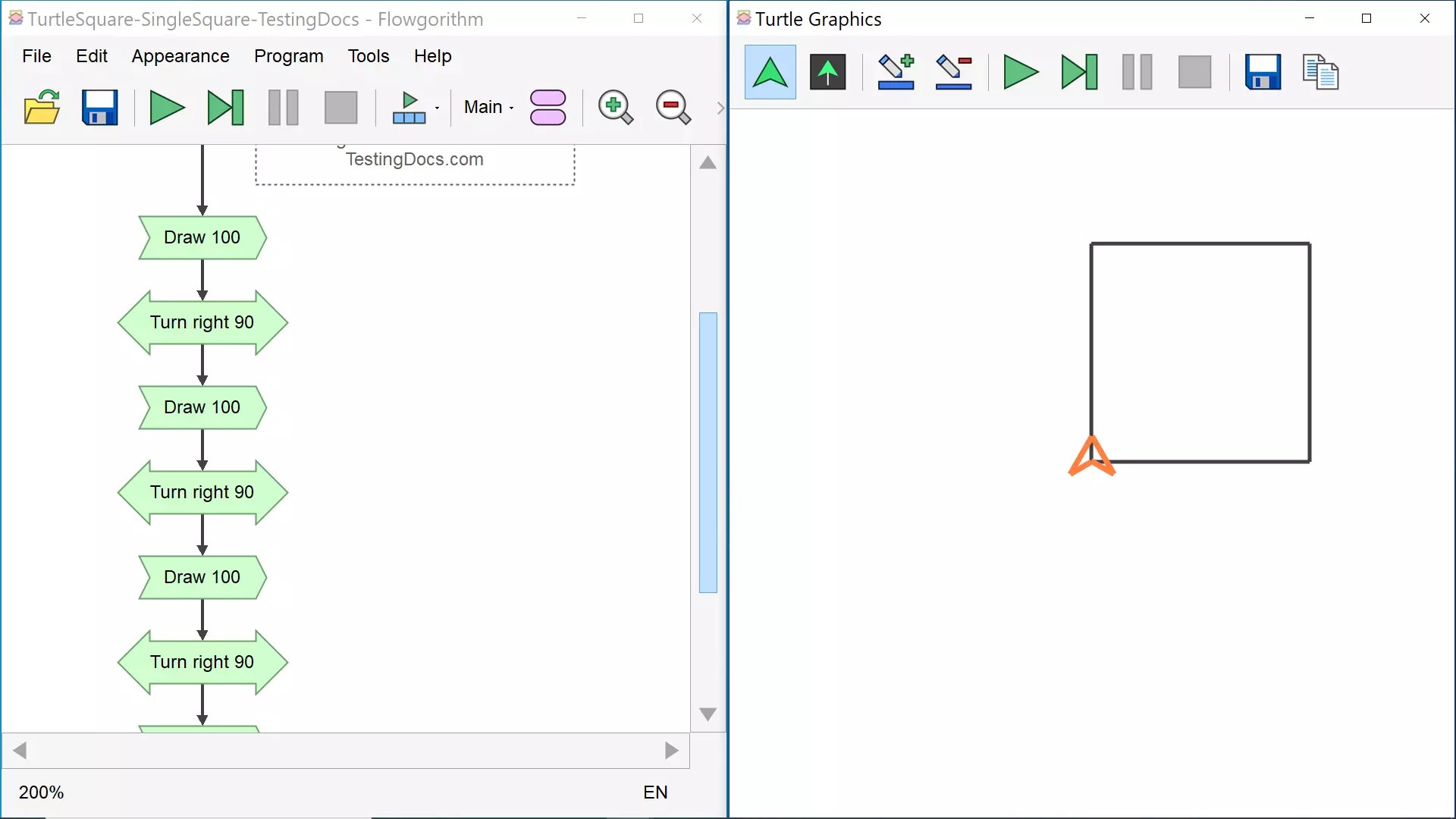The height and width of the screenshot is (819, 1456).
Task: Copy the turtle drawing to clipboard
Action: tap(1321, 72)
